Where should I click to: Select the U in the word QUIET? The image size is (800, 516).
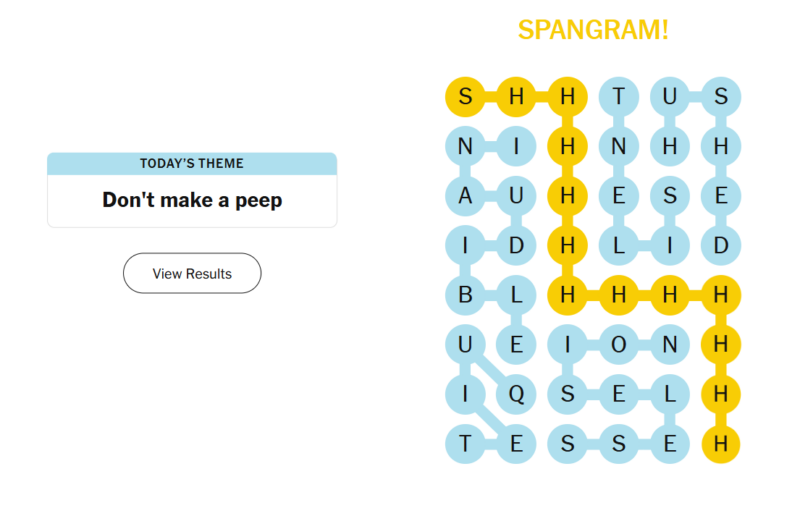coord(465,345)
